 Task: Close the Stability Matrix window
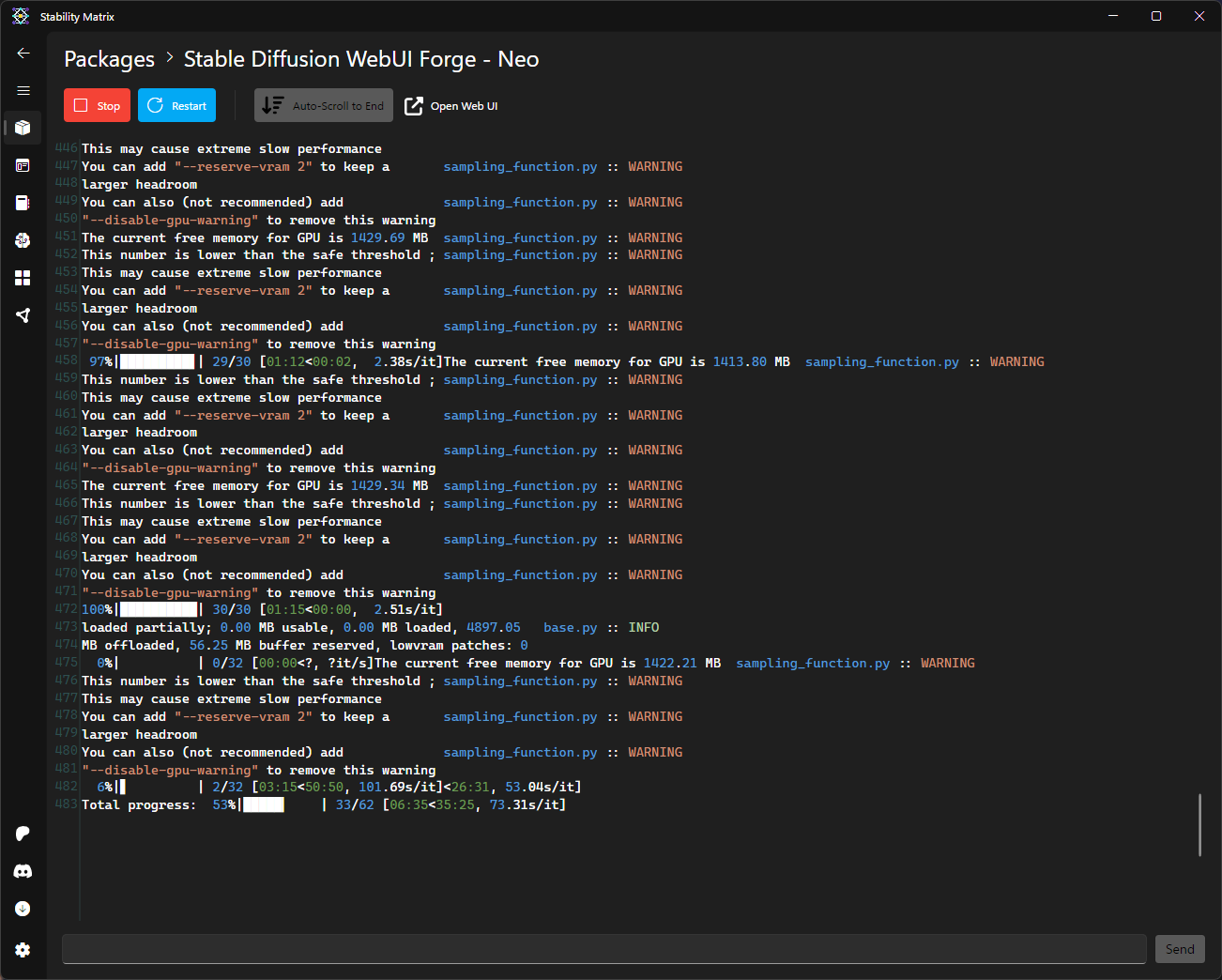click(x=1199, y=16)
